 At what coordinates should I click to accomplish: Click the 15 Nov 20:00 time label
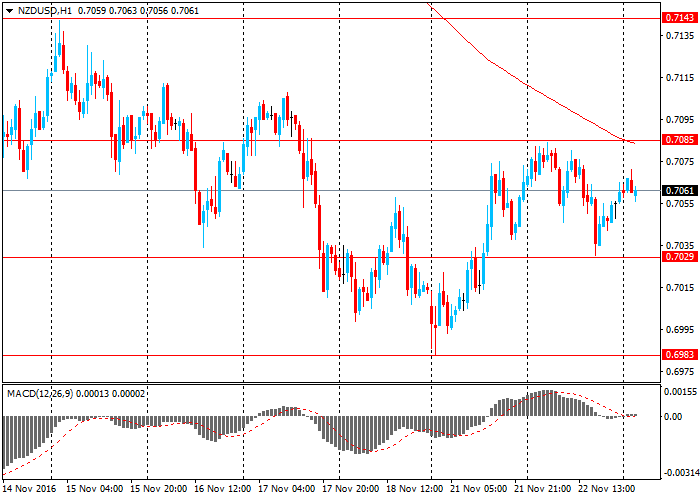[159, 490]
